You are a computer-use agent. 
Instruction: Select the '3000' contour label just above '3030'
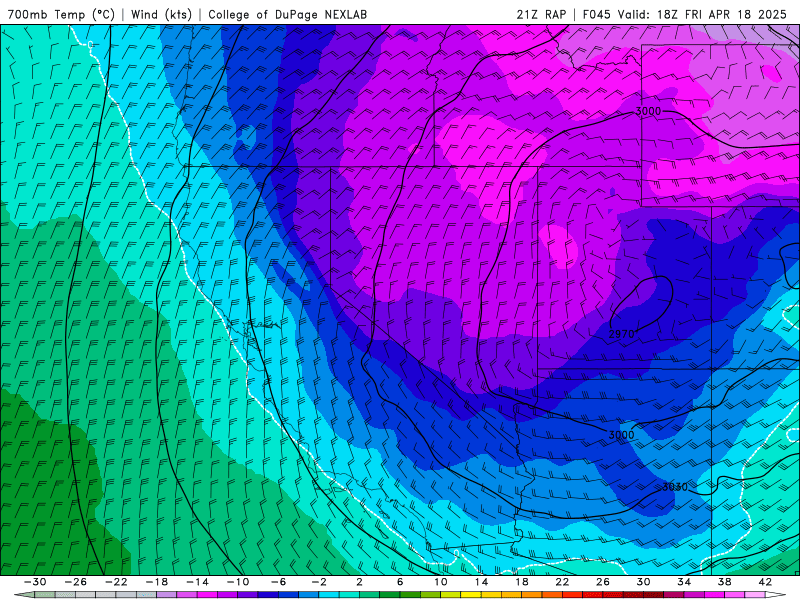point(621,435)
